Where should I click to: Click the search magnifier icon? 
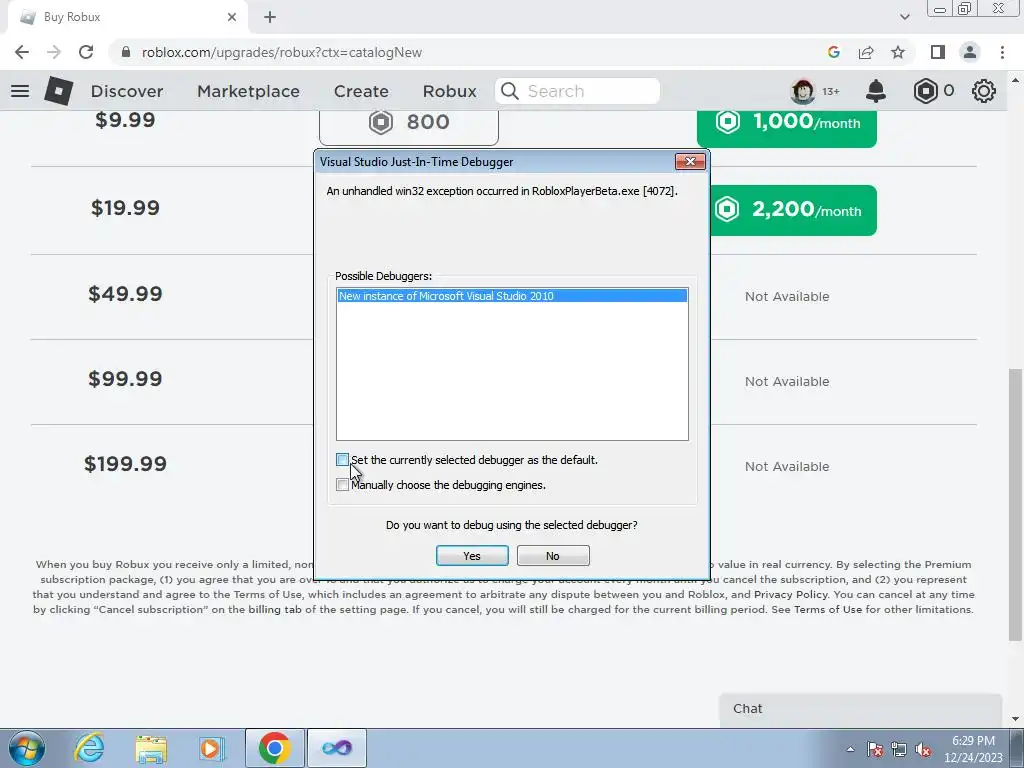point(509,91)
